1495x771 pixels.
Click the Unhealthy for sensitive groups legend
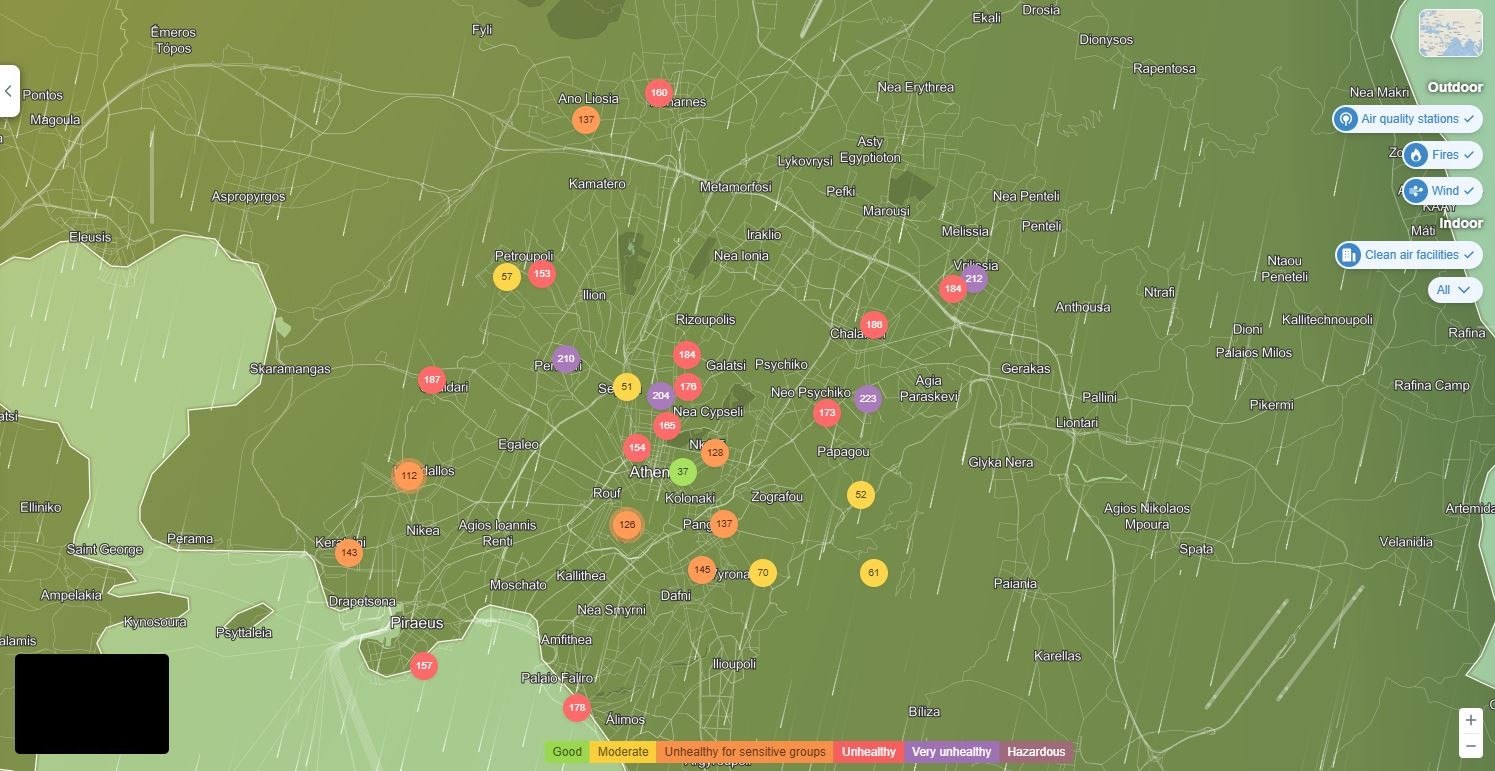744,752
